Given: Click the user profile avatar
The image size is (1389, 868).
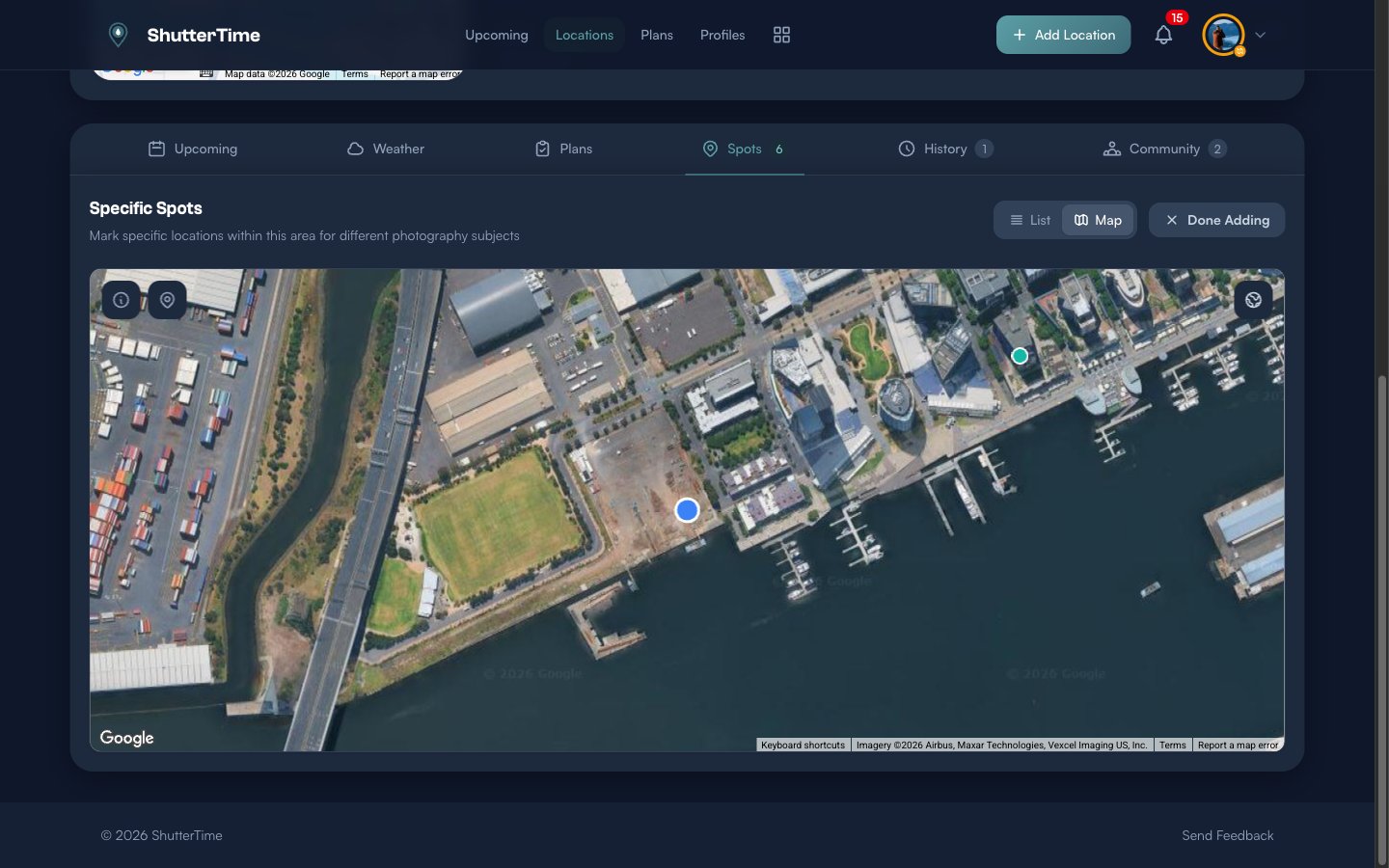Looking at the screenshot, I should click(x=1223, y=35).
